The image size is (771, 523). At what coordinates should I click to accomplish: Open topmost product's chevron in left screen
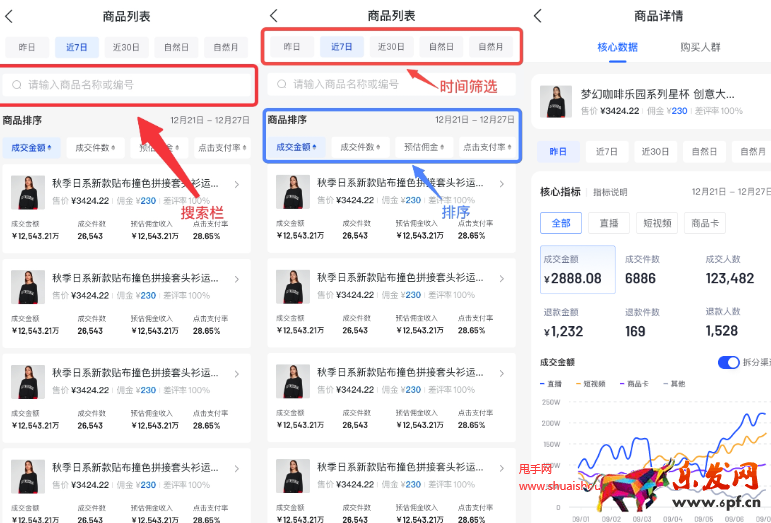pyautogui.click(x=237, y=184)
